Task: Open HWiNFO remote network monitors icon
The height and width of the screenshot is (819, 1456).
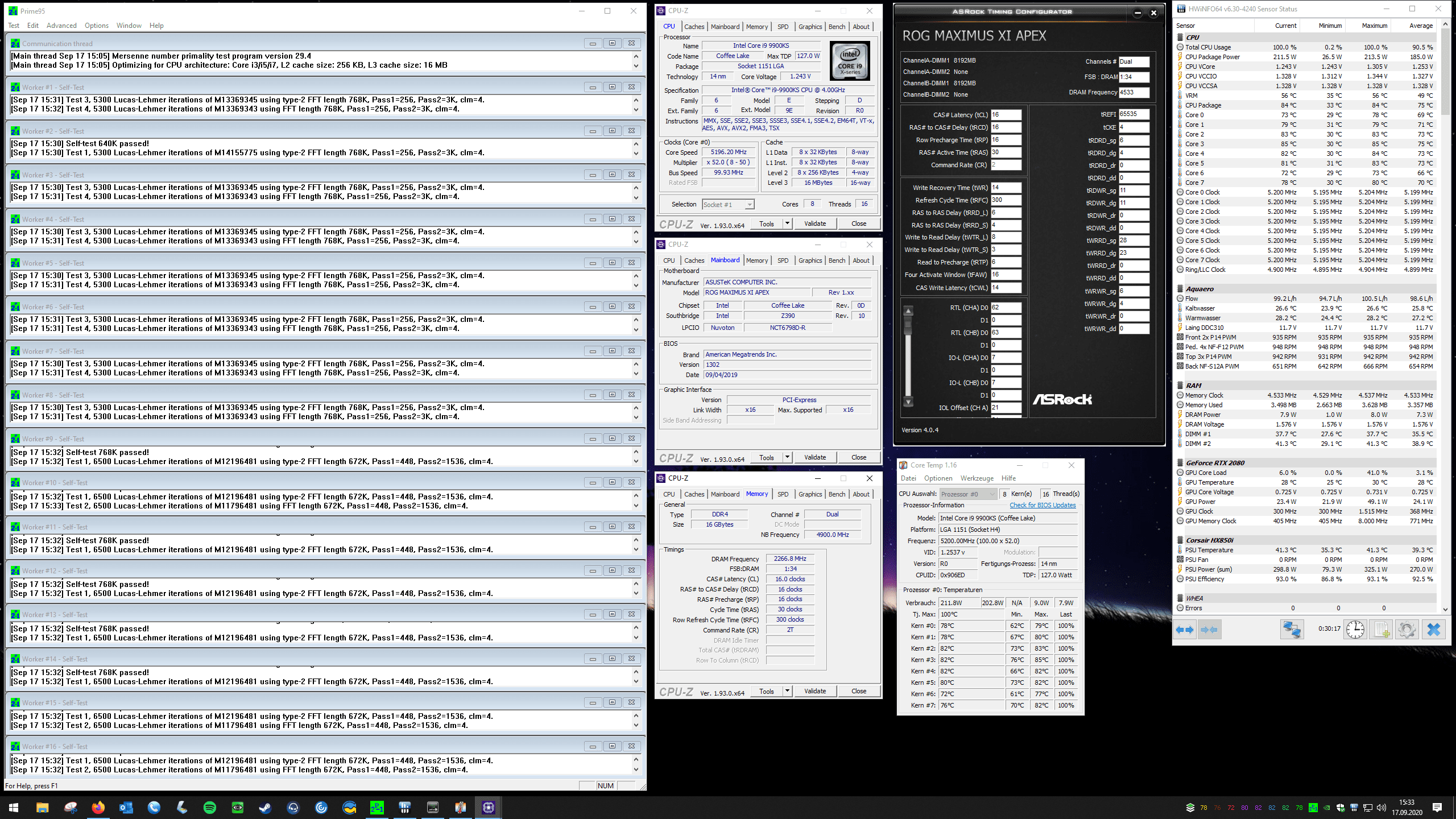Action: click(1292, 630)
